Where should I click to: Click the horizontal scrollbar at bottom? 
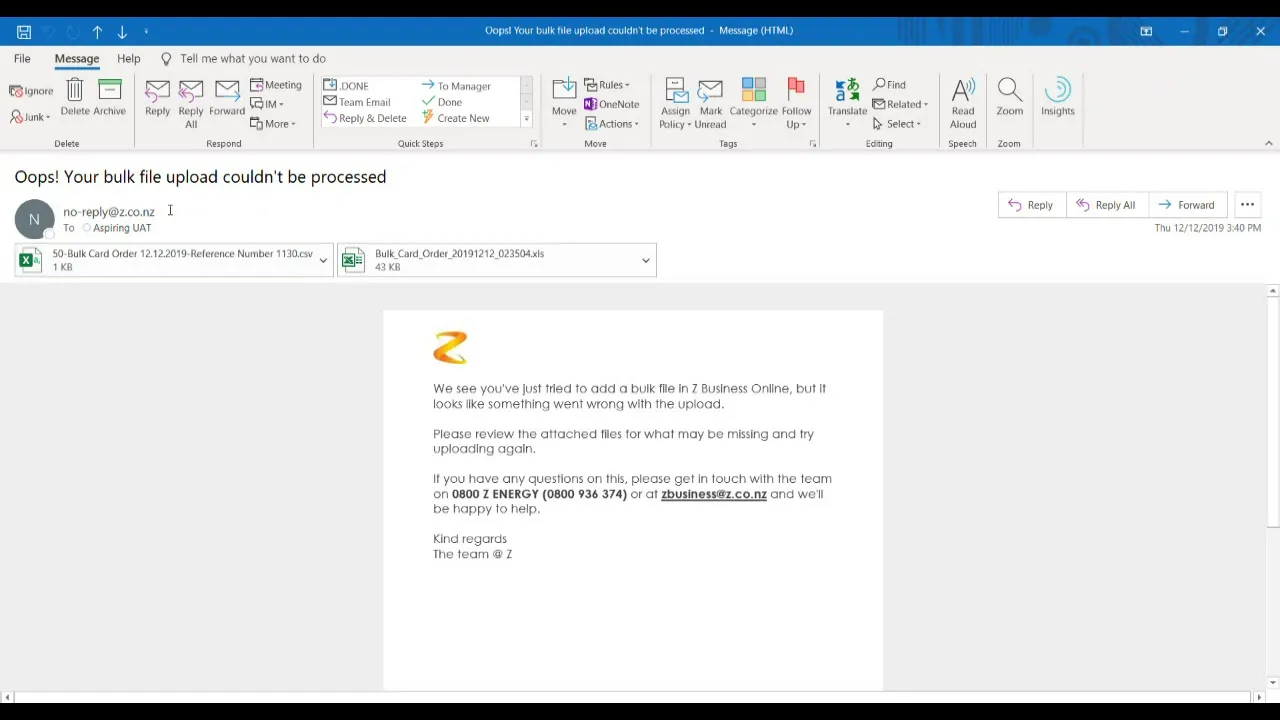tap(630, 697)
